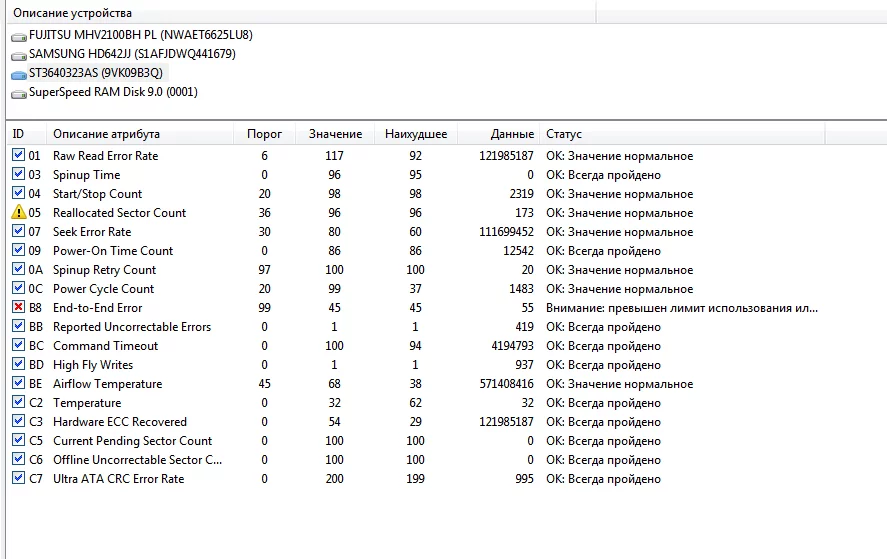Click status text for Spinup Retry Count
The width and height of the screenshot is (887, 559).
(619, 270)
